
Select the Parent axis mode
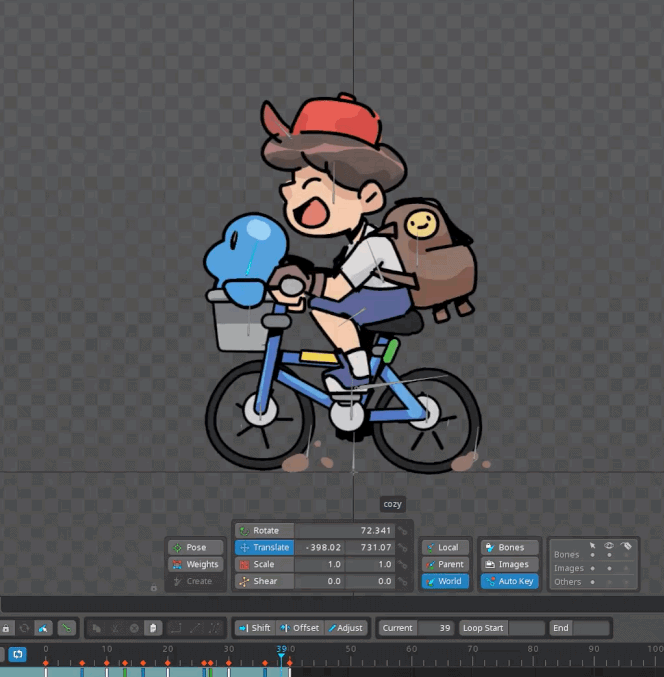coord(444,565)
